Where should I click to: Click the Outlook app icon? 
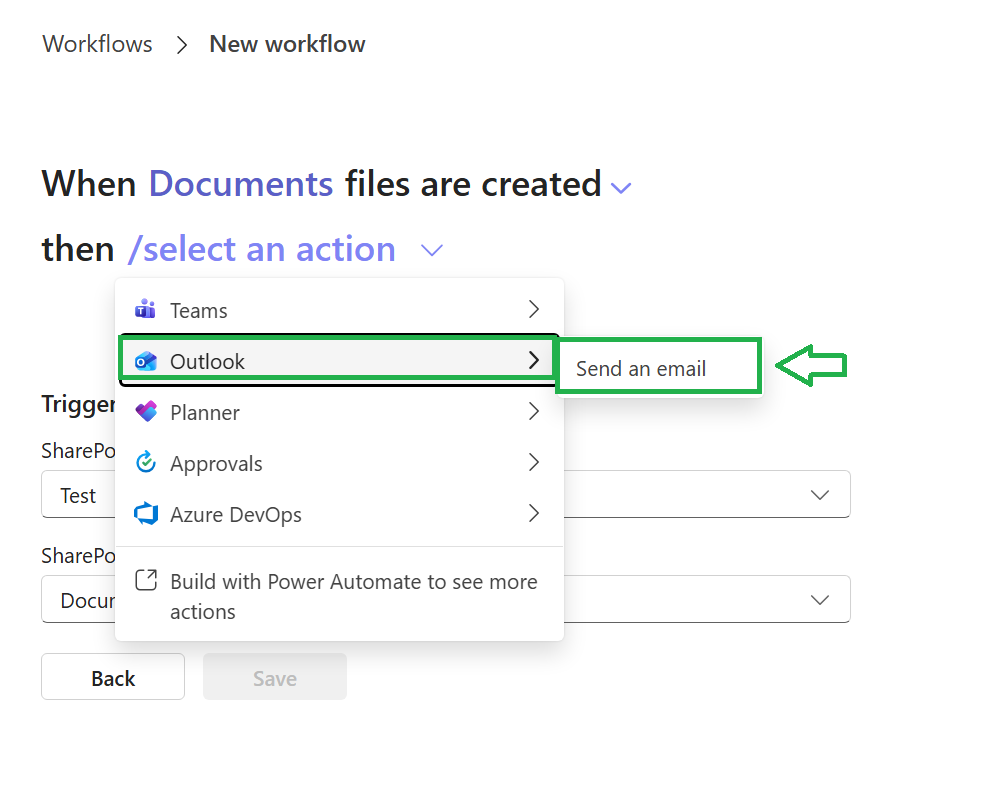145,361
